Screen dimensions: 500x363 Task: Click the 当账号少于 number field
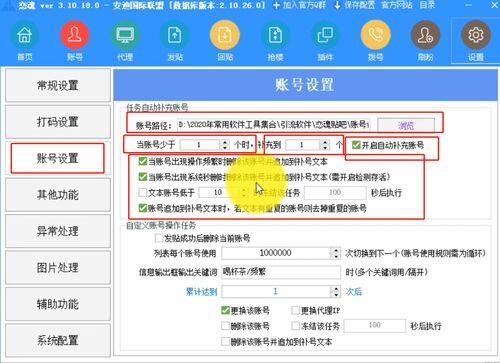200,145
